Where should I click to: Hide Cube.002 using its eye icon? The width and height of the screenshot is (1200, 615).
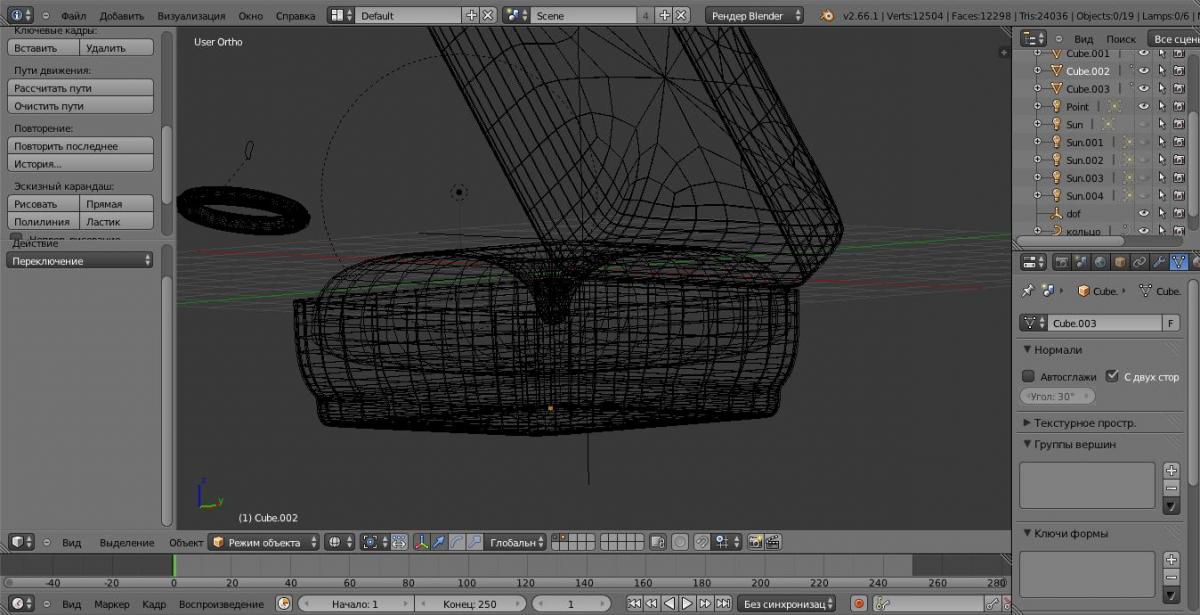(1144, 71)
